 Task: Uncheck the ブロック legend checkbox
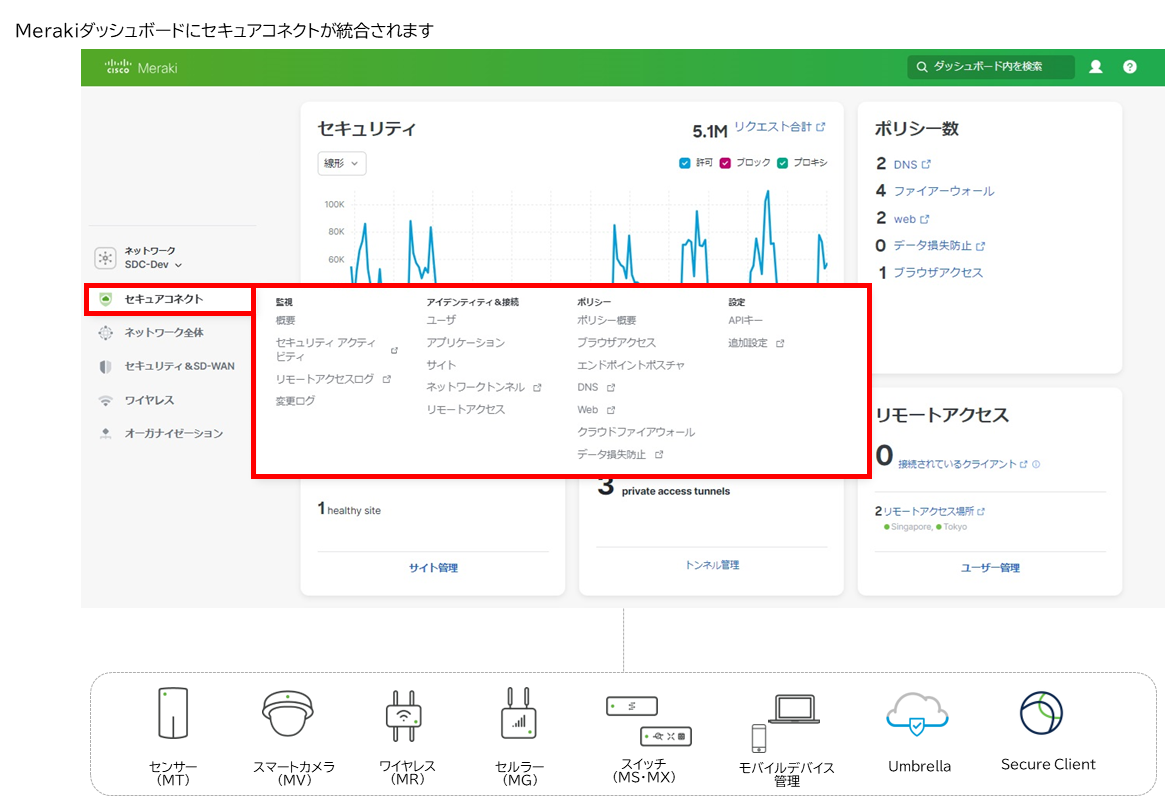tap(725, 163)
